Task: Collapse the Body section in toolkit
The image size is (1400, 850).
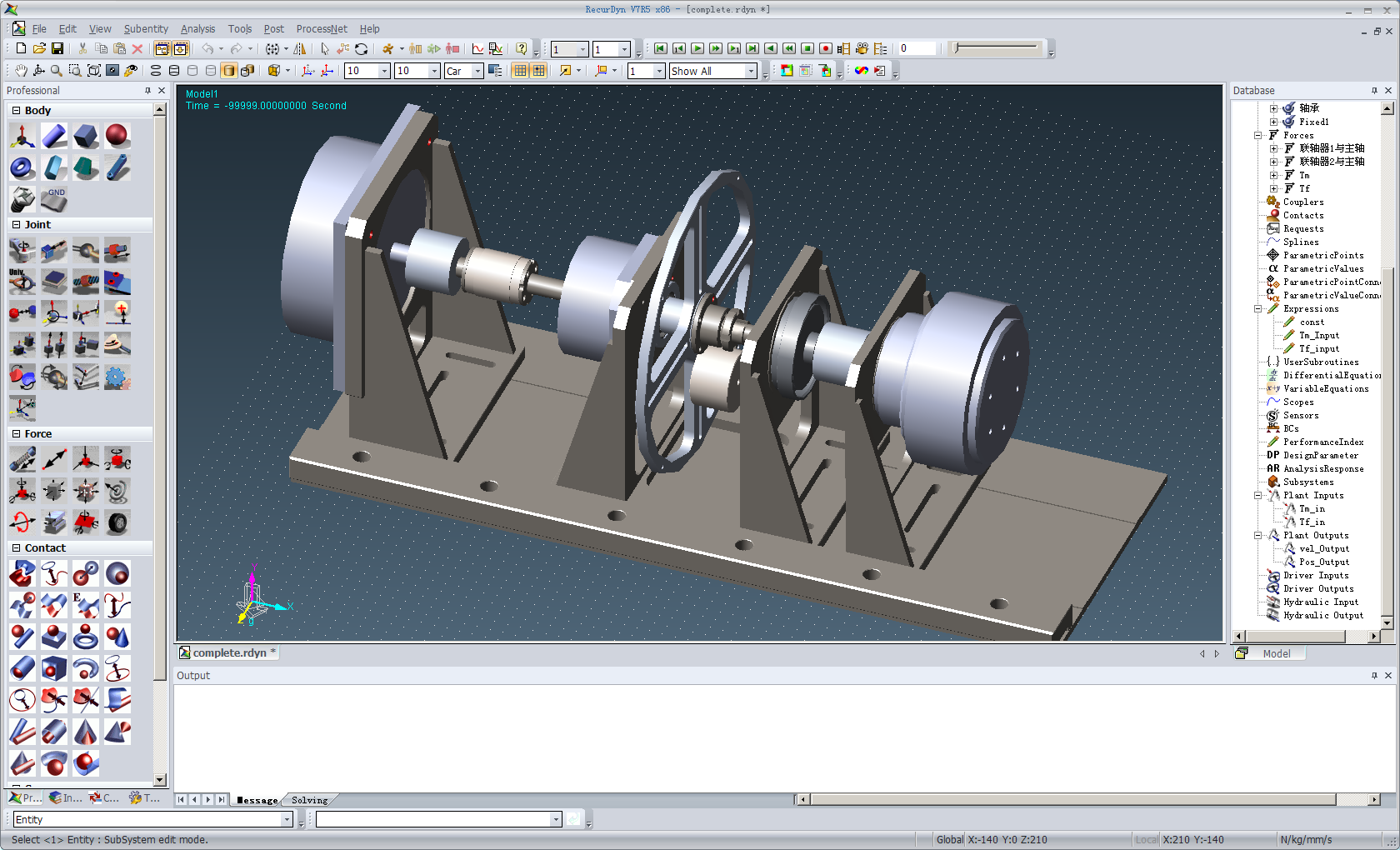Action: (16, 110)
